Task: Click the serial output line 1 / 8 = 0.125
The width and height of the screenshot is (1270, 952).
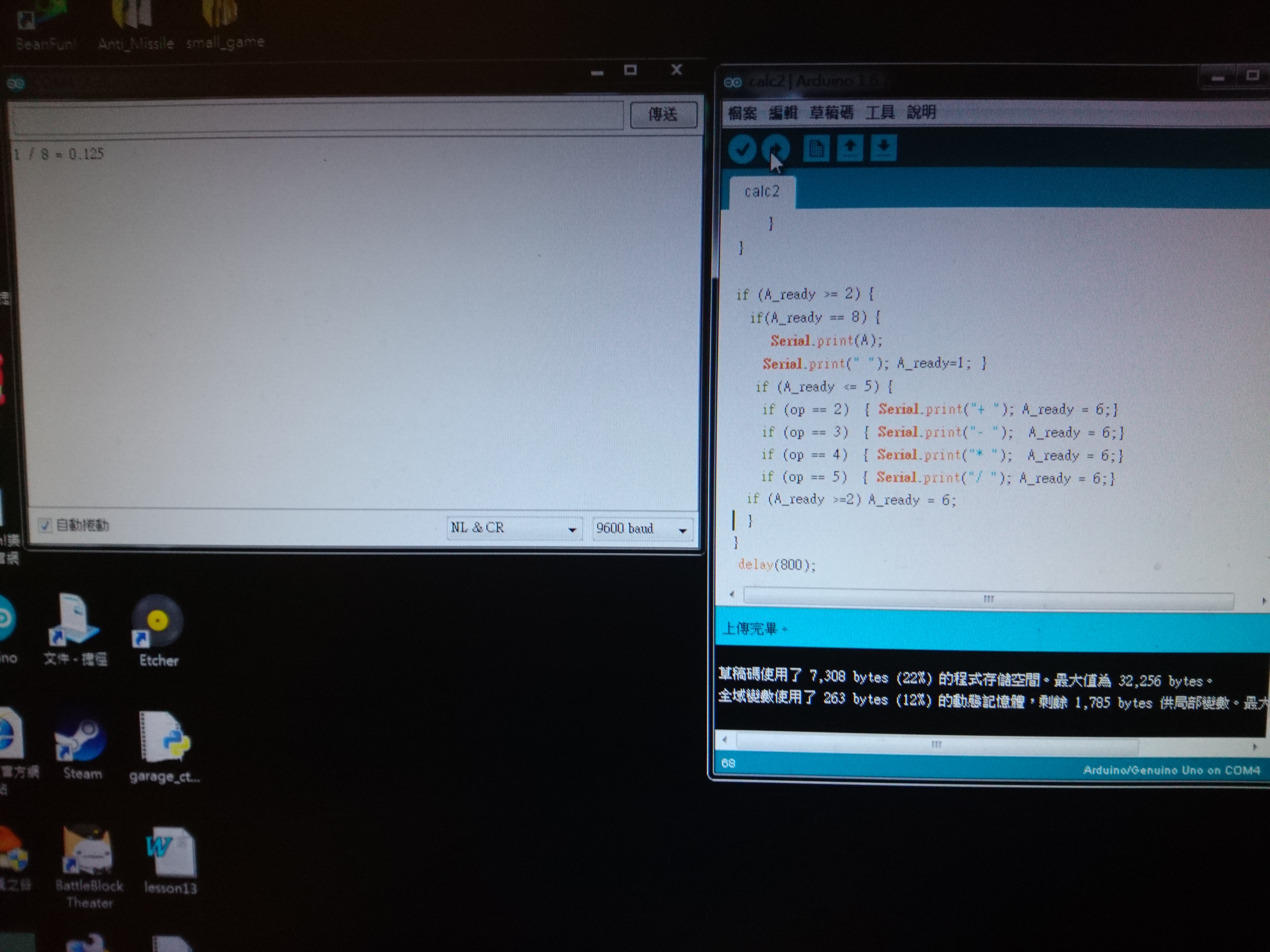Action: coord(59,154)
